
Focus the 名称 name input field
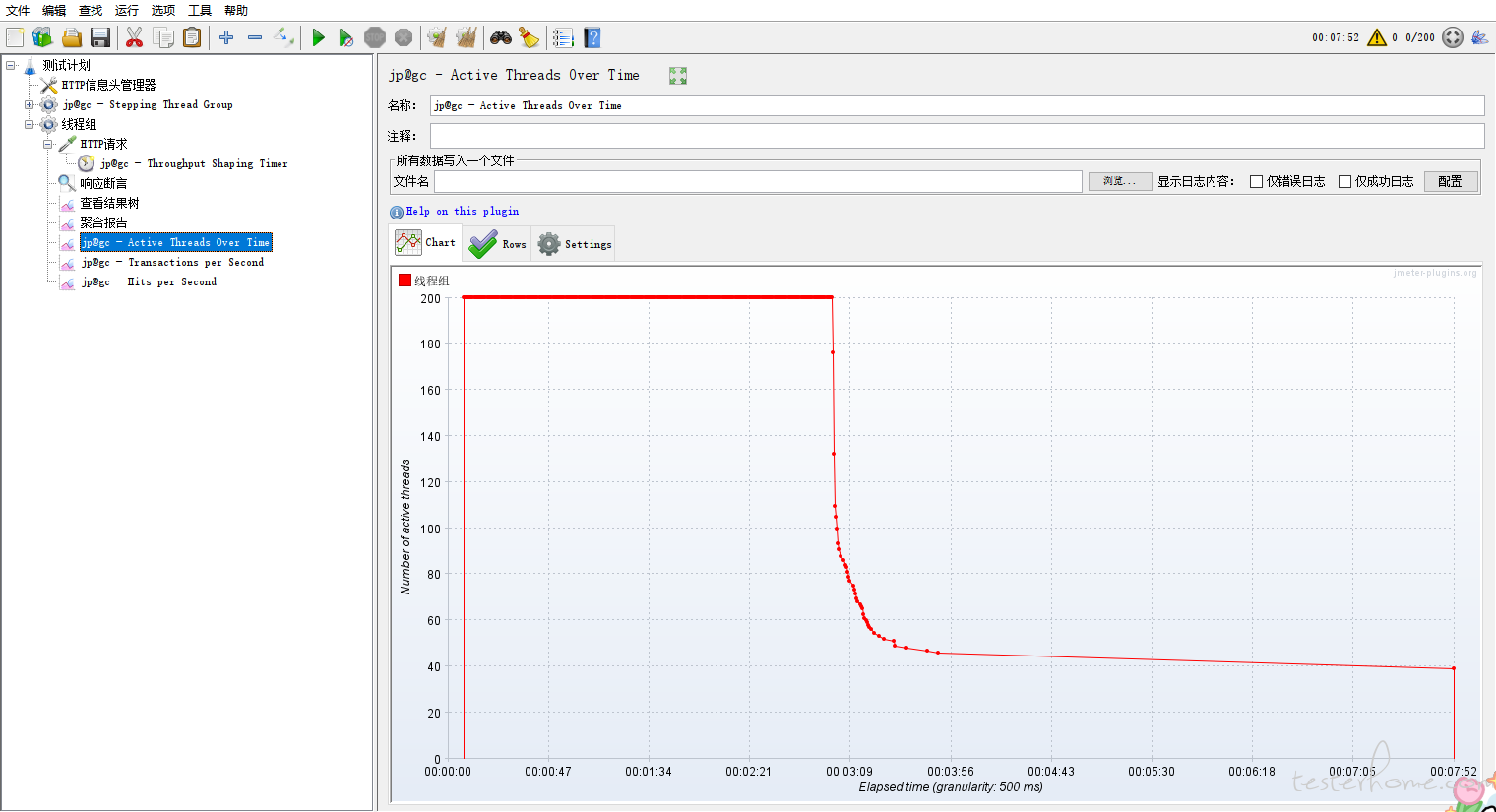click(x=957, y=105)
